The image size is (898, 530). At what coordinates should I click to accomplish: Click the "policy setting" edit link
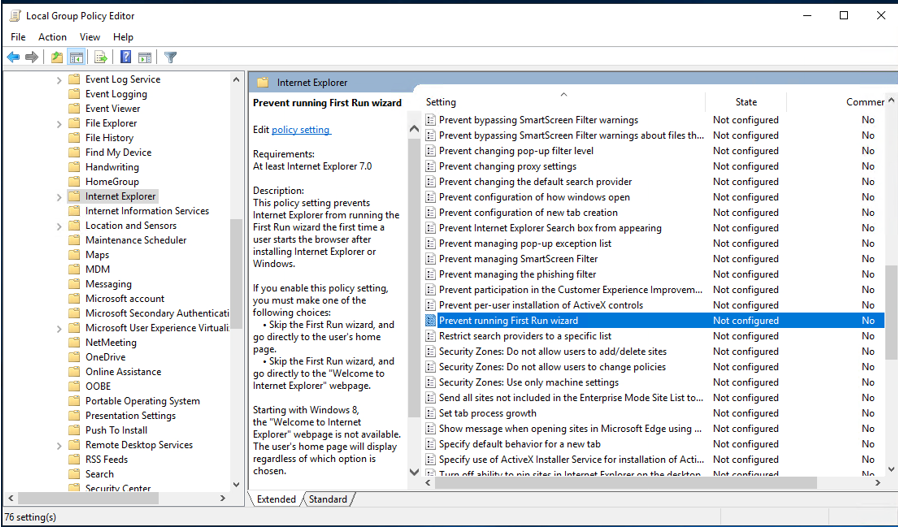click(301, 130)
